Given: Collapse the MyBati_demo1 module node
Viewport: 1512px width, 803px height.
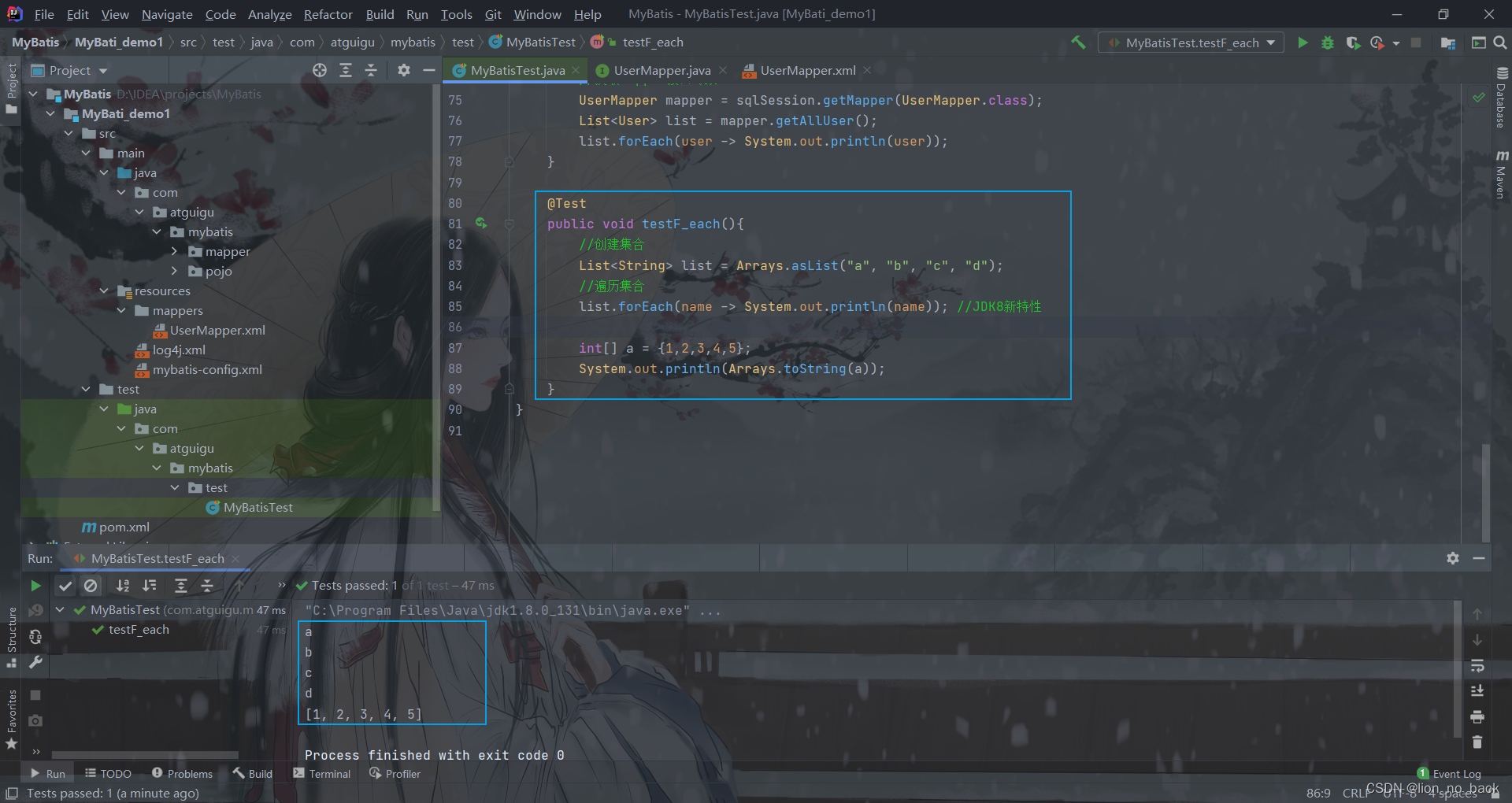Looking at the screenshot, I should [x=50, y=113].
